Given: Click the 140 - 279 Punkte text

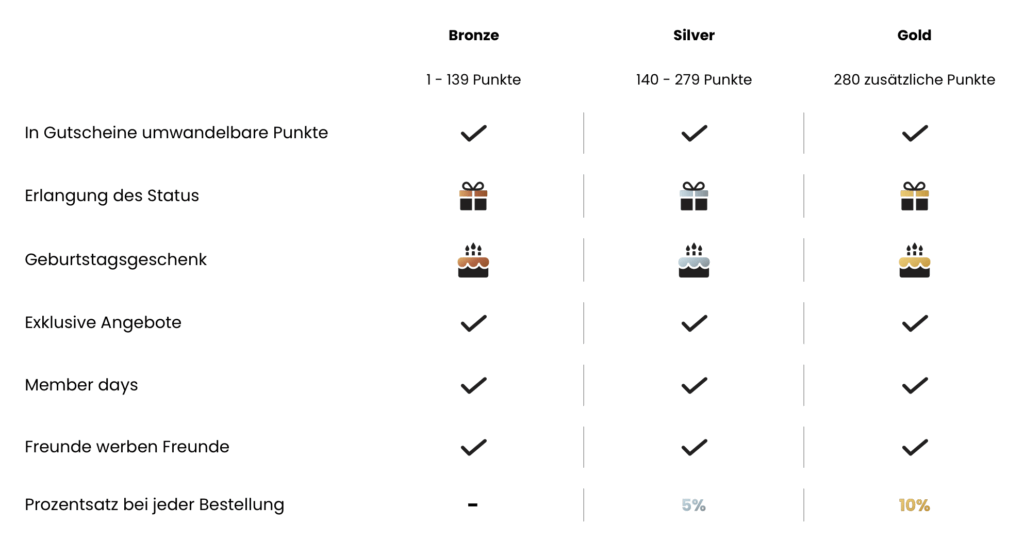Looking at the screenshot, I should [x=694, y=80].
